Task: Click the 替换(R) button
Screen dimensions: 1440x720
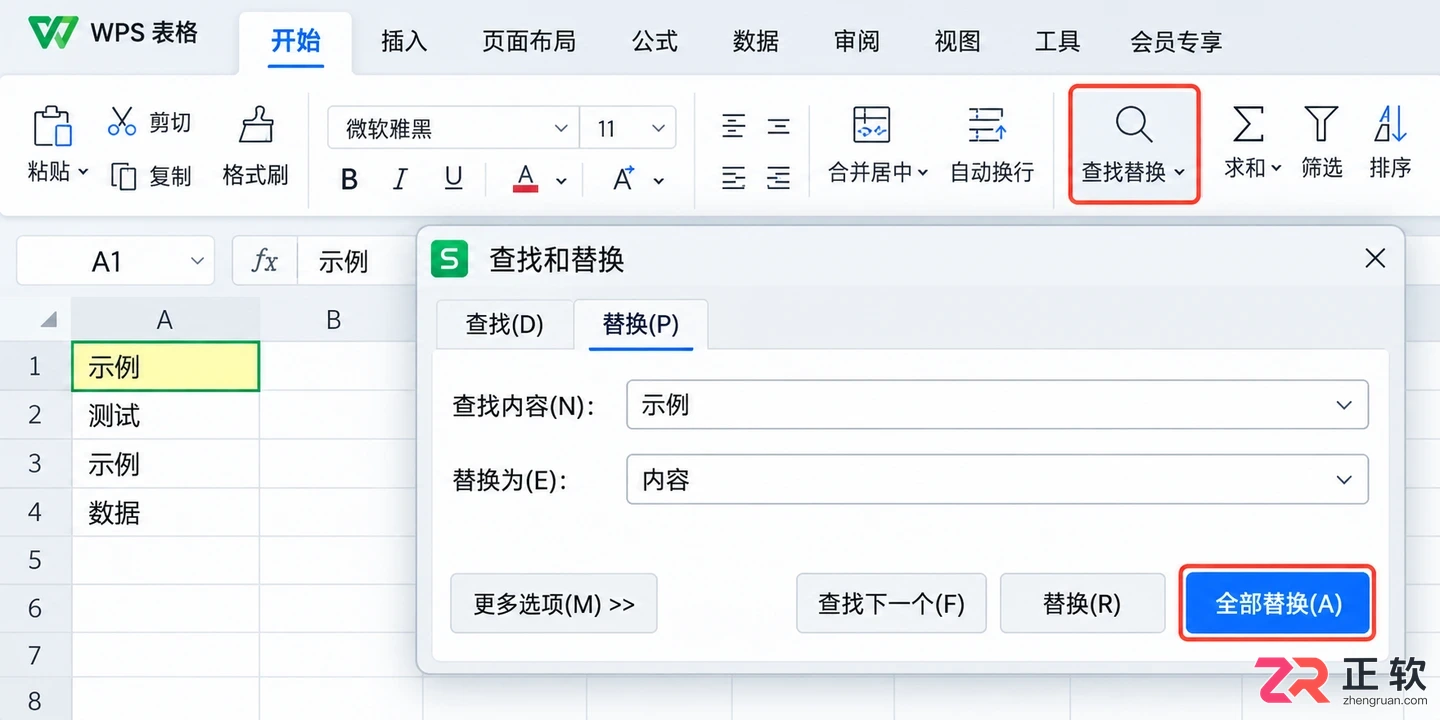Action: point(1082,603)
